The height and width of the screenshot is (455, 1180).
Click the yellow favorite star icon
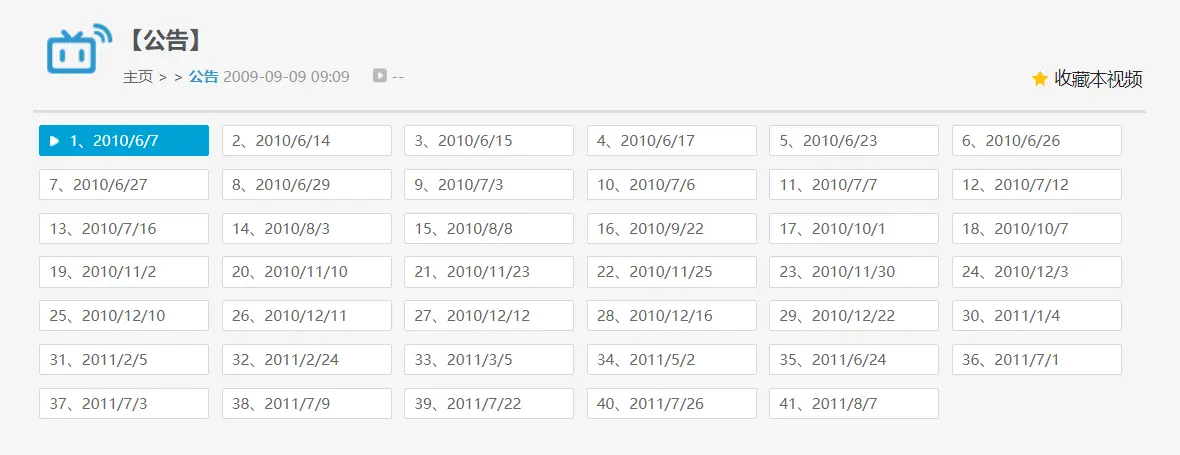[1040, 79]
